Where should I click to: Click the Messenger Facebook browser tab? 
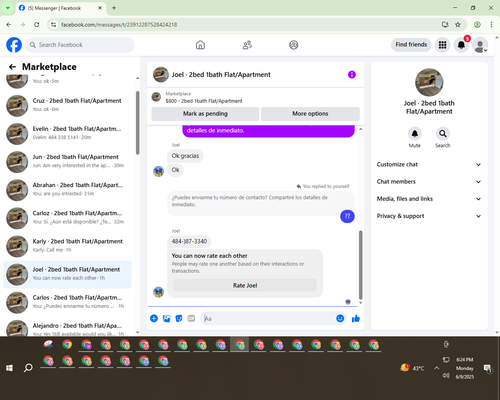click(x=60, y=8)
